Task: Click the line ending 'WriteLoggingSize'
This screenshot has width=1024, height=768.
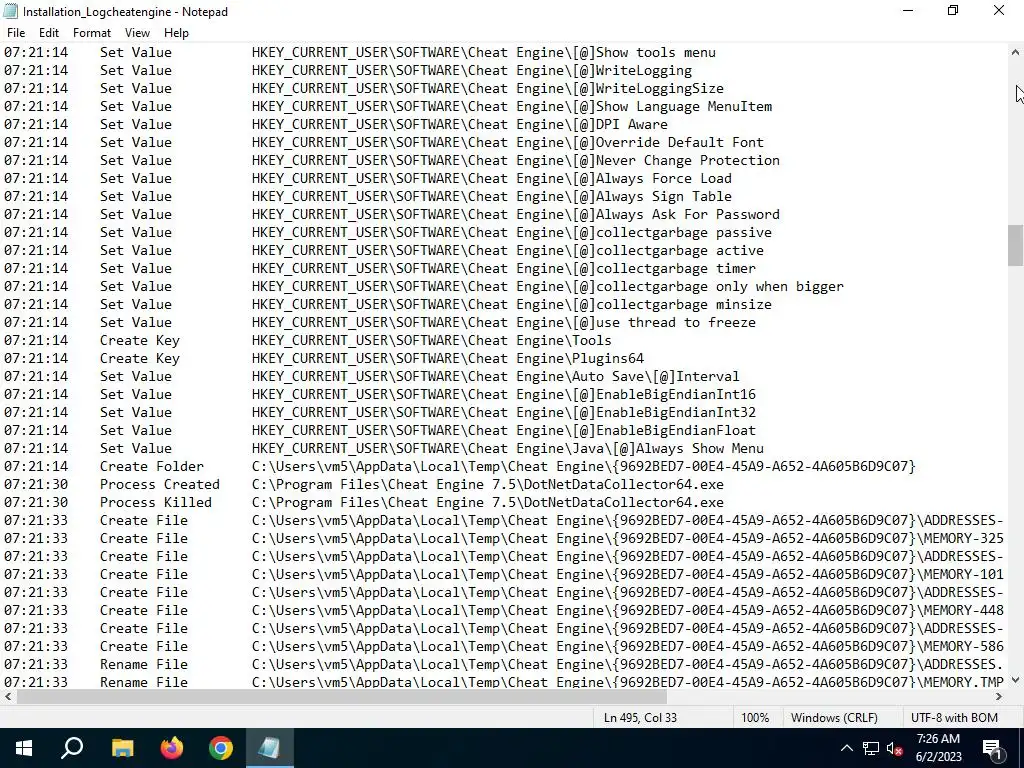Action: [364, 89]
